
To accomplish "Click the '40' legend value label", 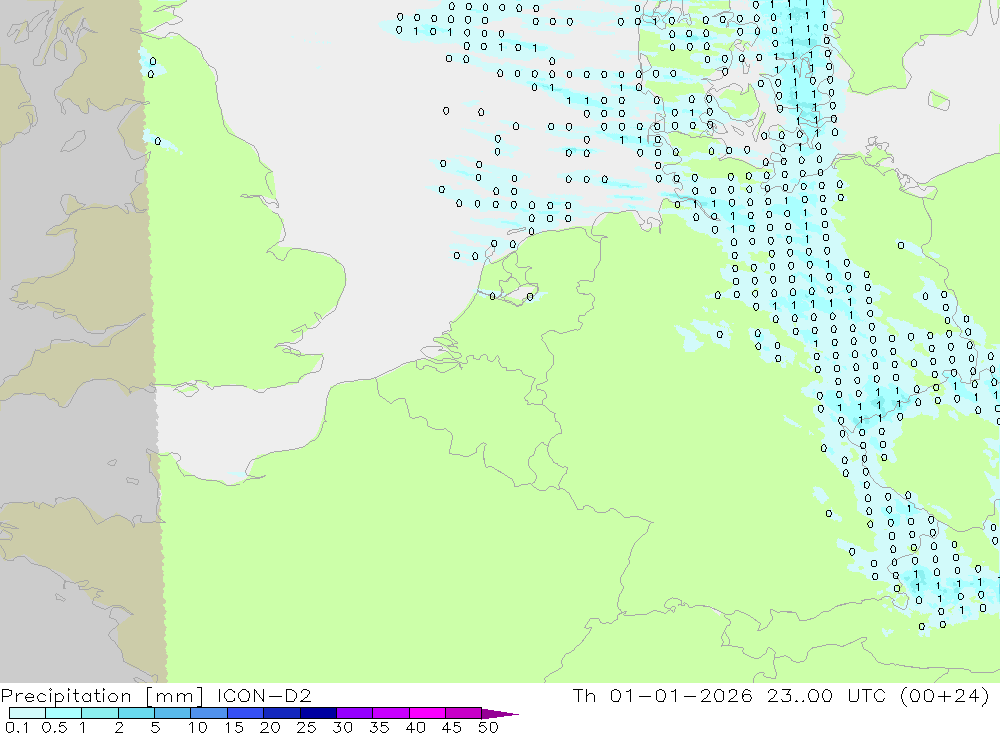I will pos(415,727).
